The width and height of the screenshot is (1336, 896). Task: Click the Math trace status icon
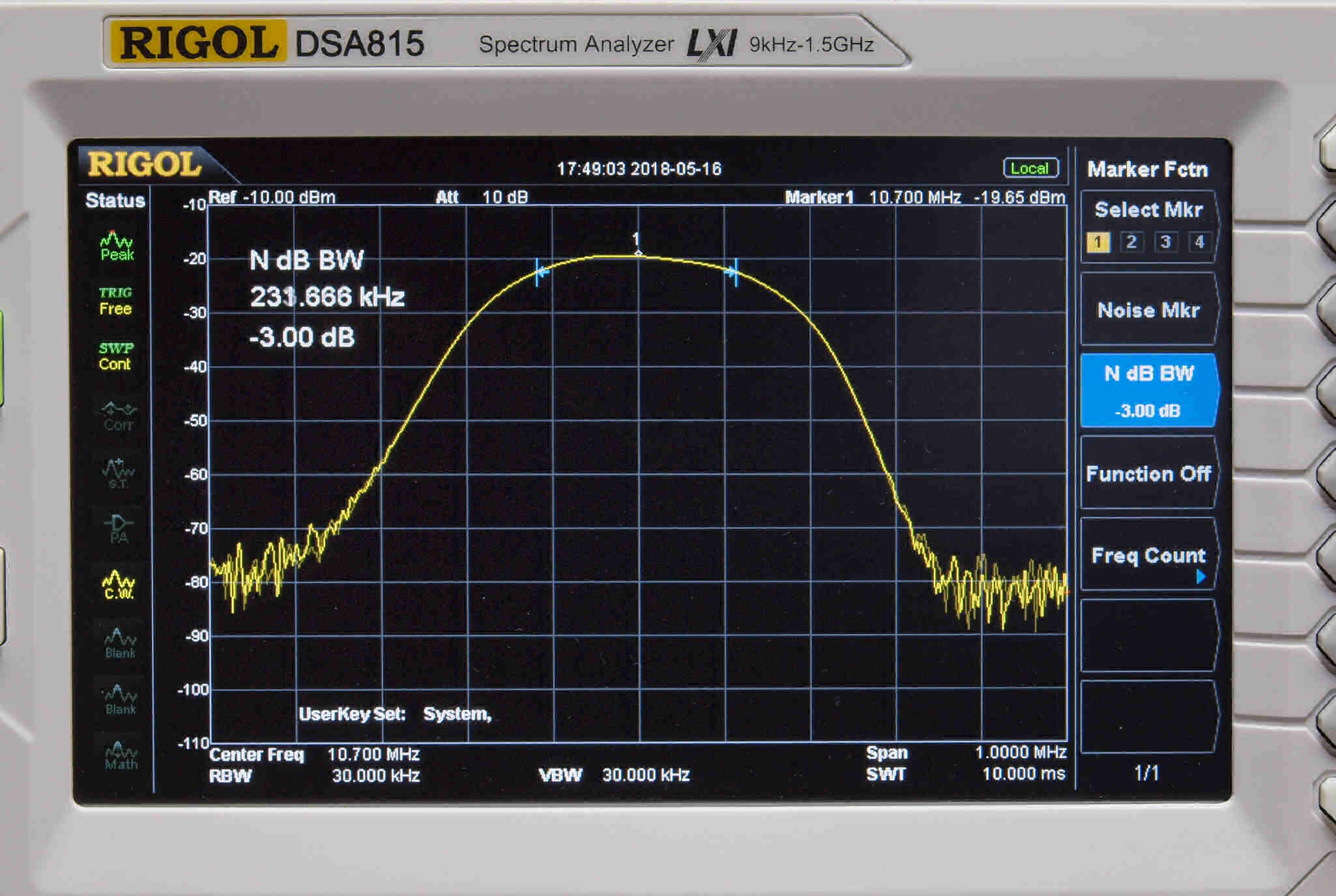pyautogui.click(x=121, y=756)
